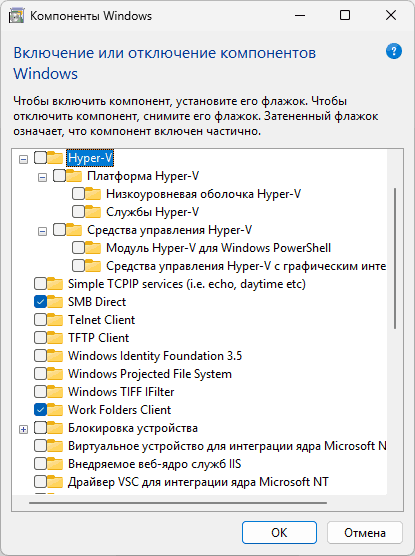Click the Отмена button
The width and height of the screenshot is (415, 556).
pos(365,532)
